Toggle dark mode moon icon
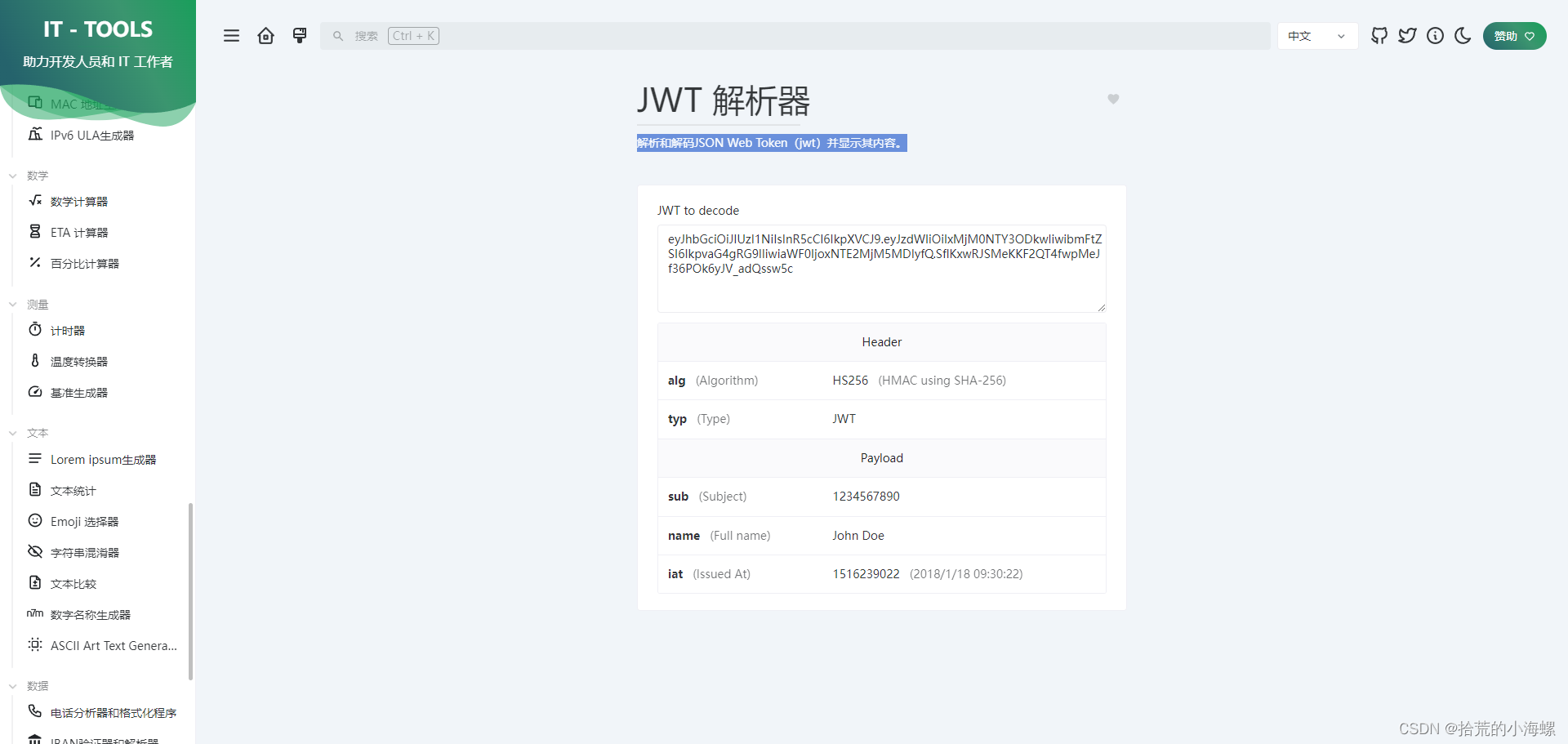The height and width of the screenshot is (744, 1568). (1463, 36)
